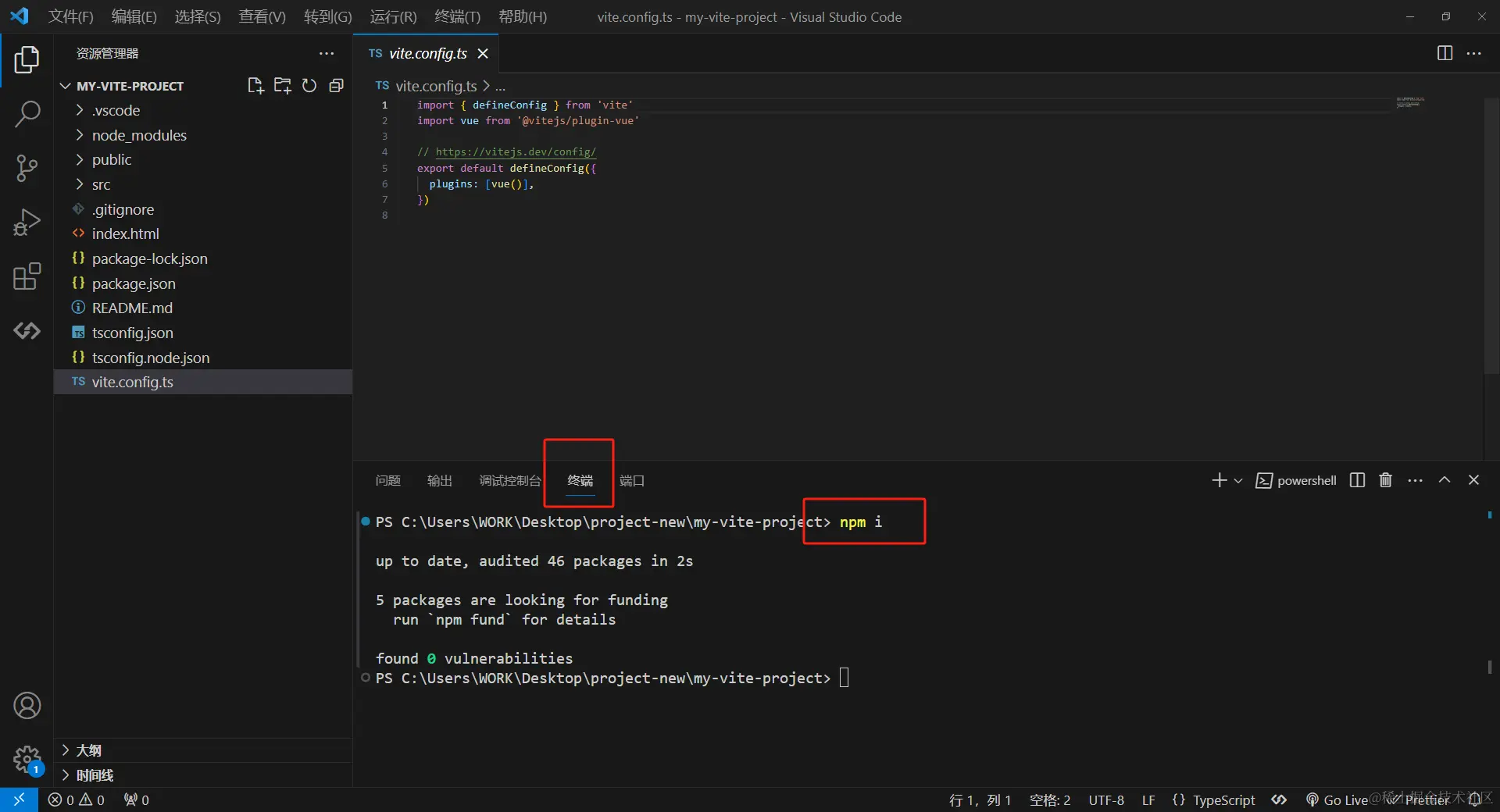Click vite.config.ts in breadcrumb
The image size is (1500, 812).
pos(436,86)
